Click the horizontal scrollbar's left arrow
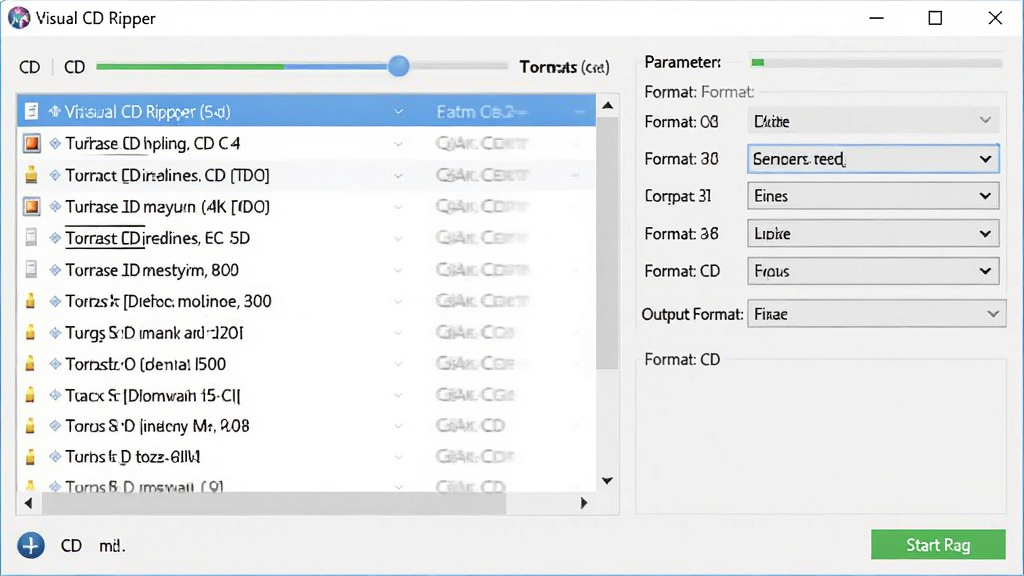Image resolution: width=1024 pixels, height=576 pixels. [28, 503]
